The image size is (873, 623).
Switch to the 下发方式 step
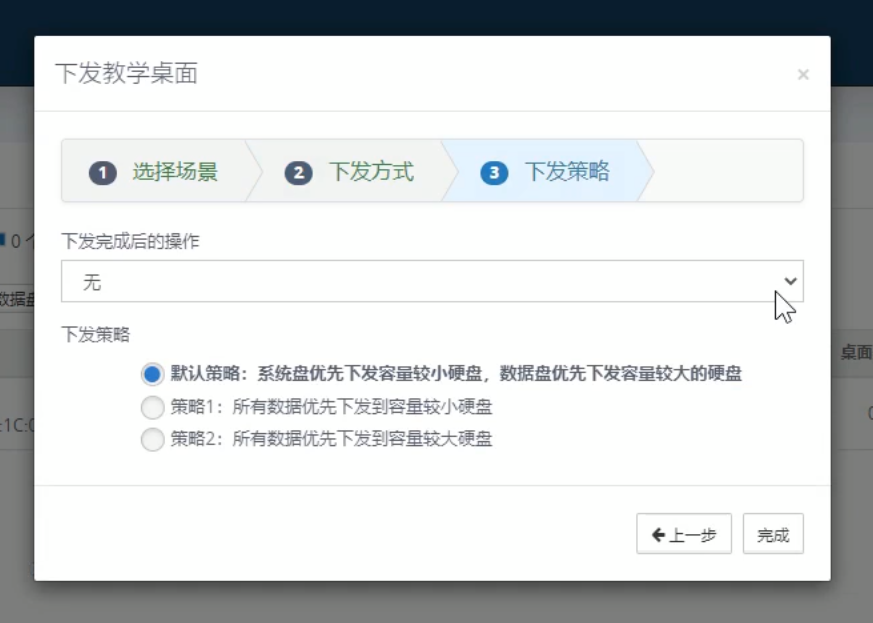[371, 172]
